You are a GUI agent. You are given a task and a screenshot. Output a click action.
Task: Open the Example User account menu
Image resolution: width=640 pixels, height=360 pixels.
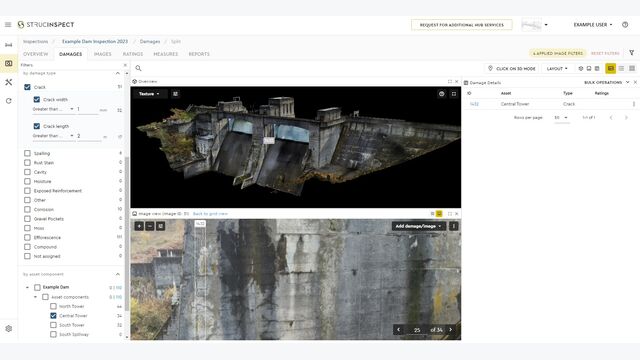tap(593, 24)
